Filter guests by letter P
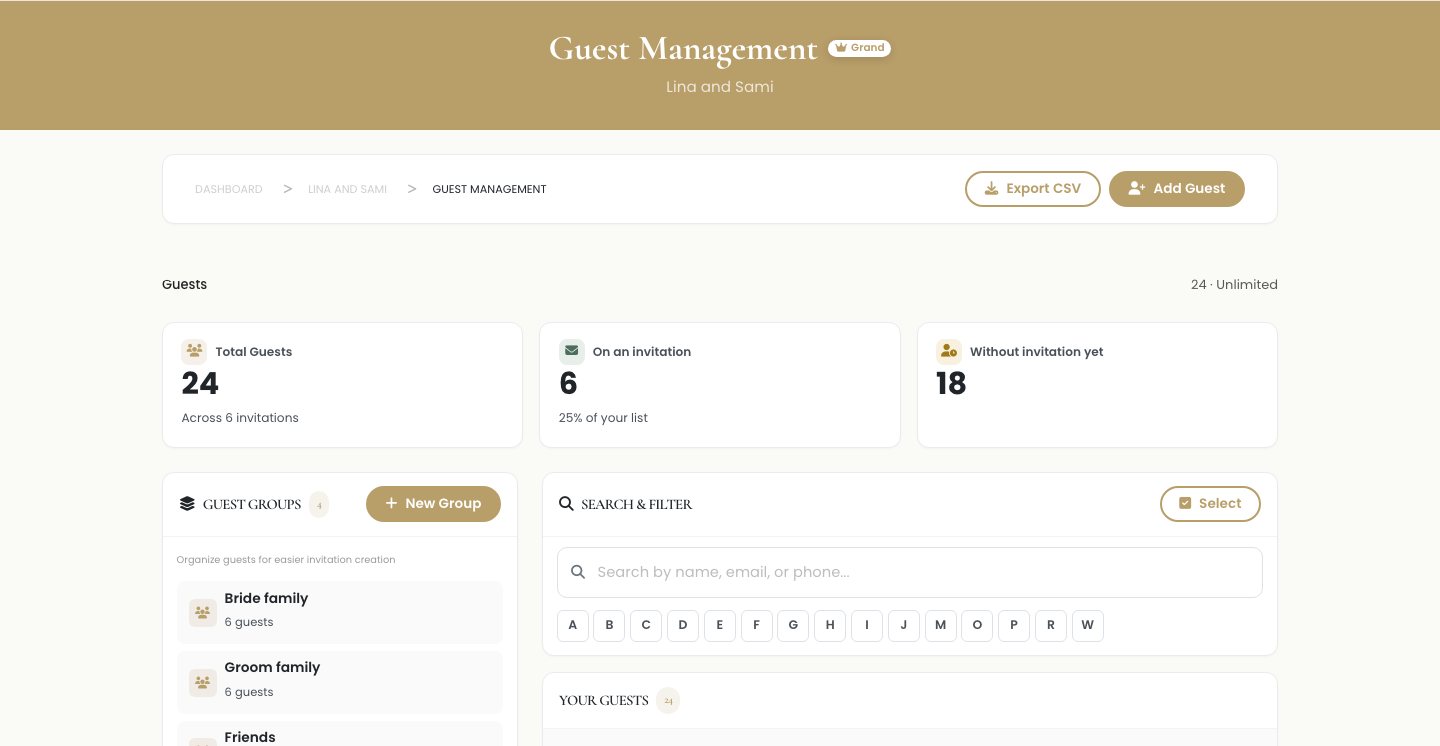The width and height of the screenshot is (1440, 746). pos(1014,625)
